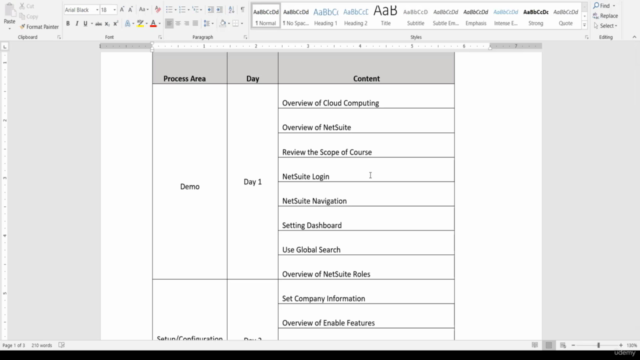Viewport: 640px width, 360px height.
Task: Apply strikethrough formatting
Action: [x=98, y=24]
